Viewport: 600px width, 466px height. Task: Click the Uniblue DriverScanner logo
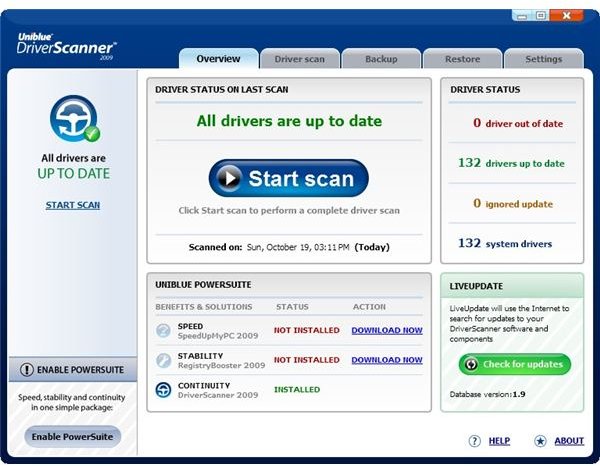(66, 46)
